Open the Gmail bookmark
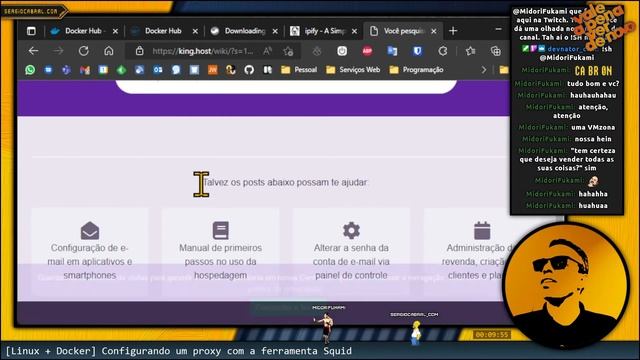This screenshot has width=640, height=360. (x=85, y=70)
